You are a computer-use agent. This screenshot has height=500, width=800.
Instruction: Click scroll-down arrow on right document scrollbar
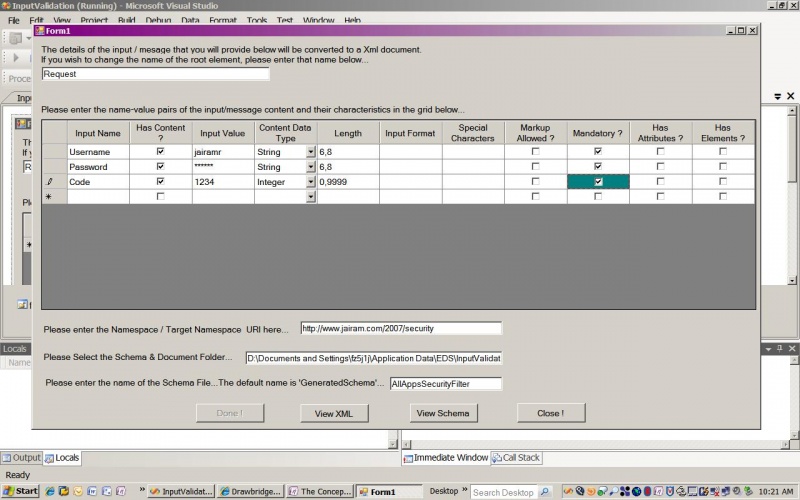[x=792, y=281]
